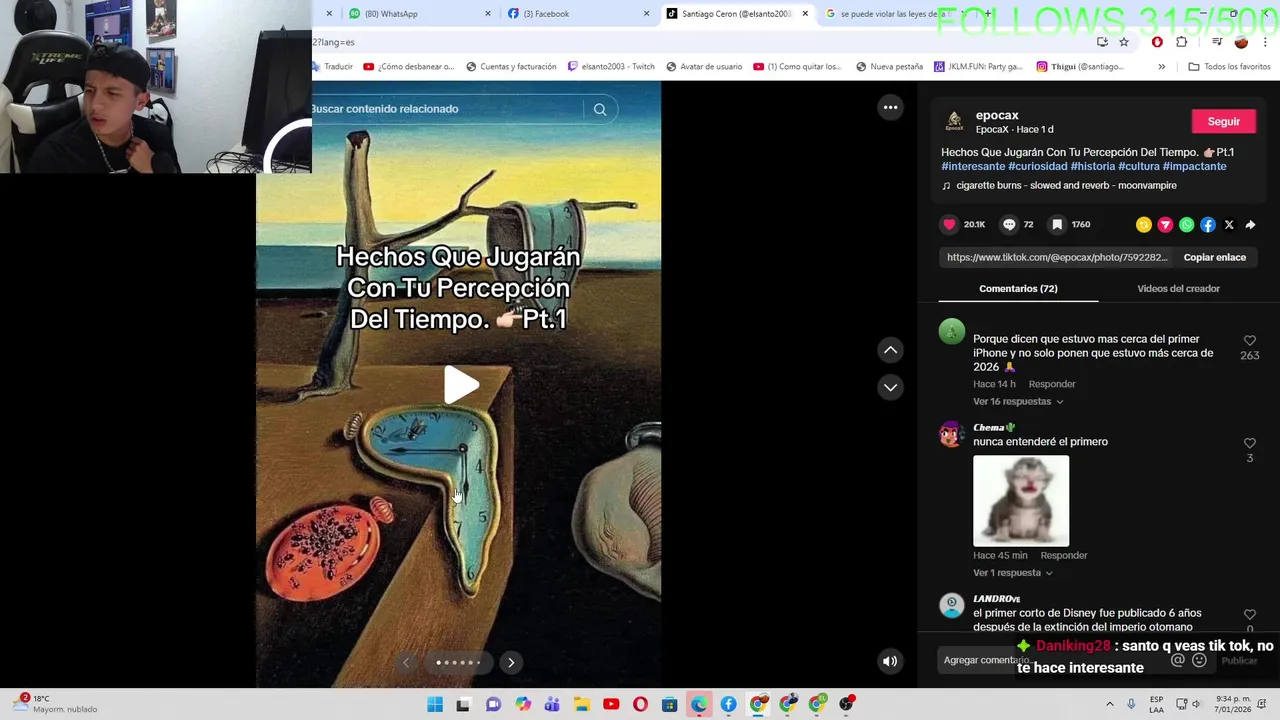Reply to Chema's comment via Responder
Viewport: 1280px width, 720px height.
pyautogui.click(x=1063, y=555)
